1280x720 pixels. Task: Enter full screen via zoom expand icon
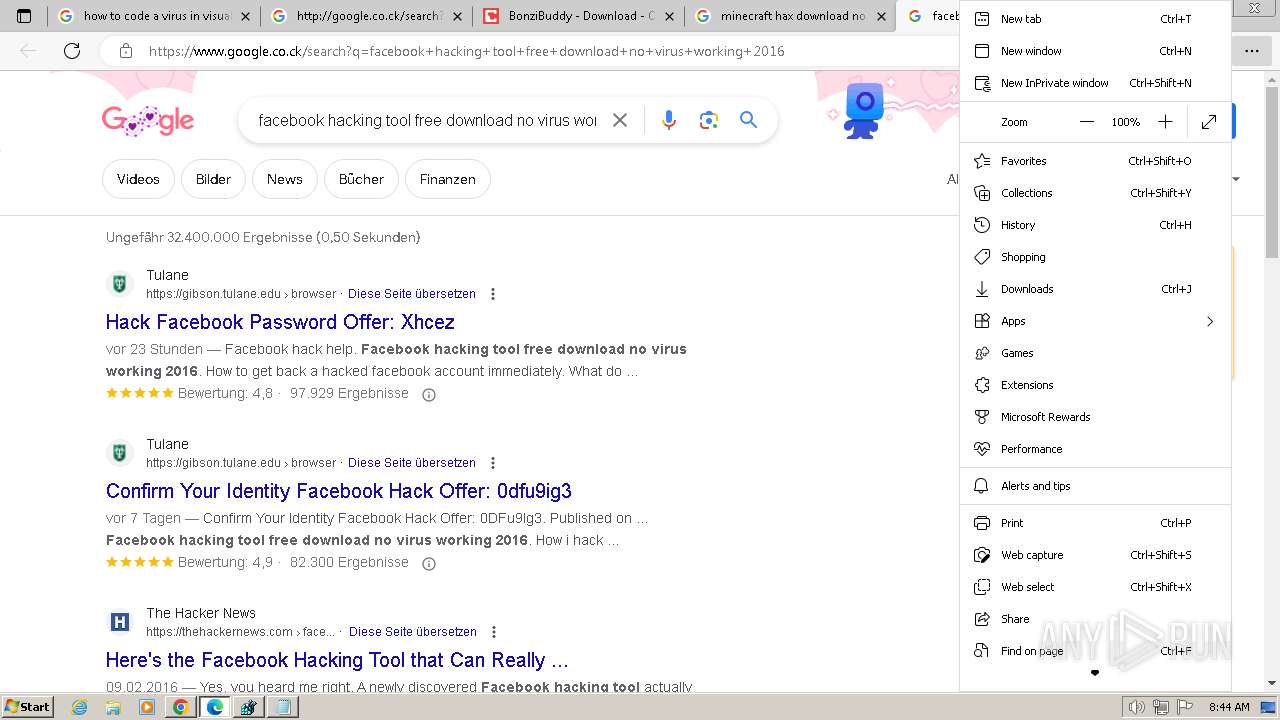click(1209, 122)
